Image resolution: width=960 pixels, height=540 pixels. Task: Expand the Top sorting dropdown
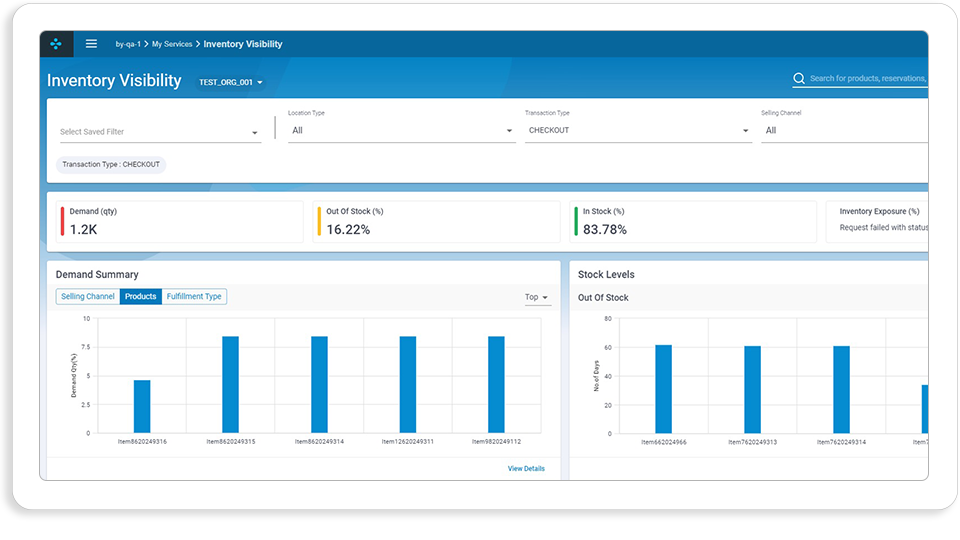pos(537,297)
